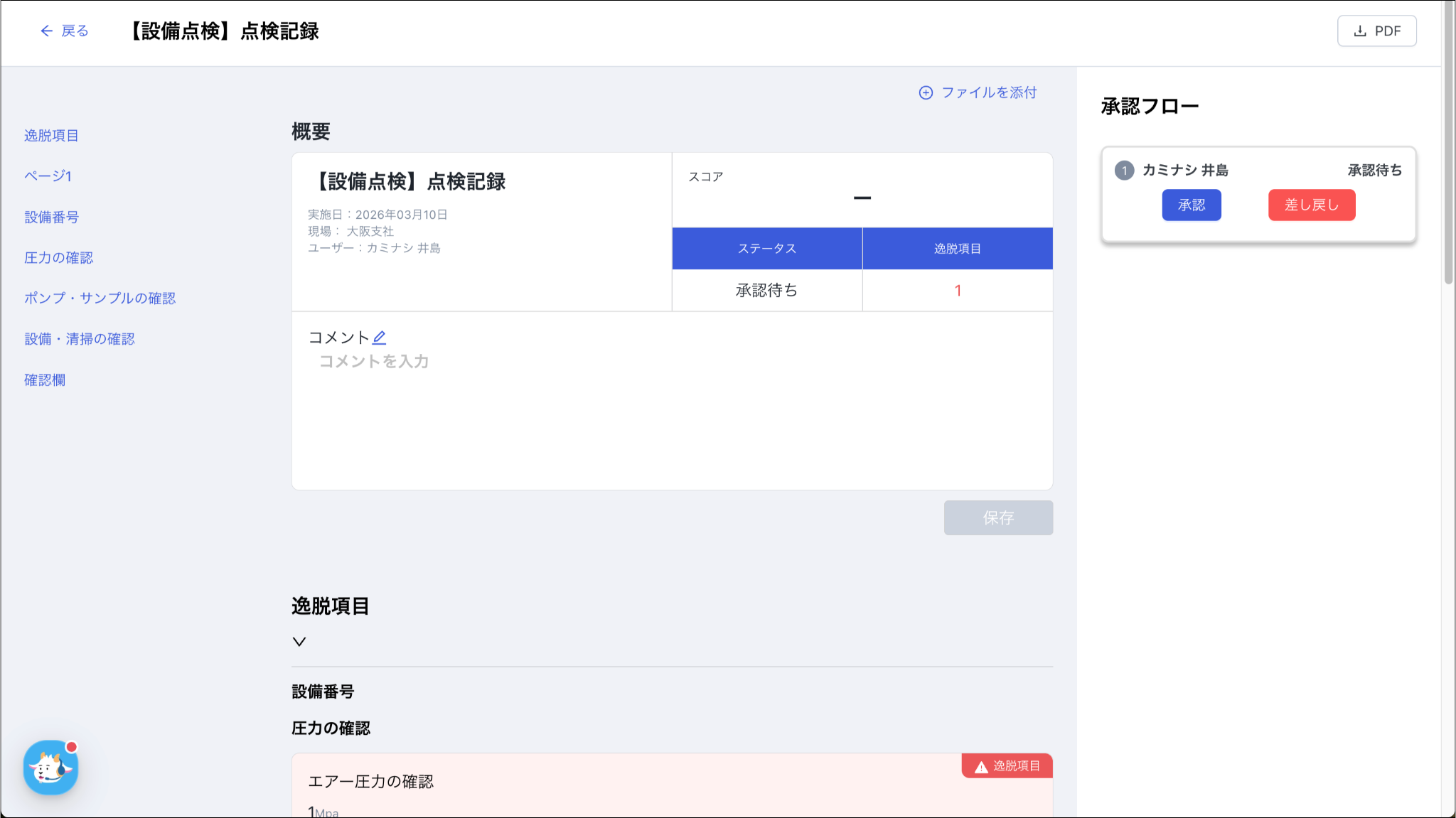
Task: Open ポンプ・サンプルの確認 section
Action: point(100,298)
